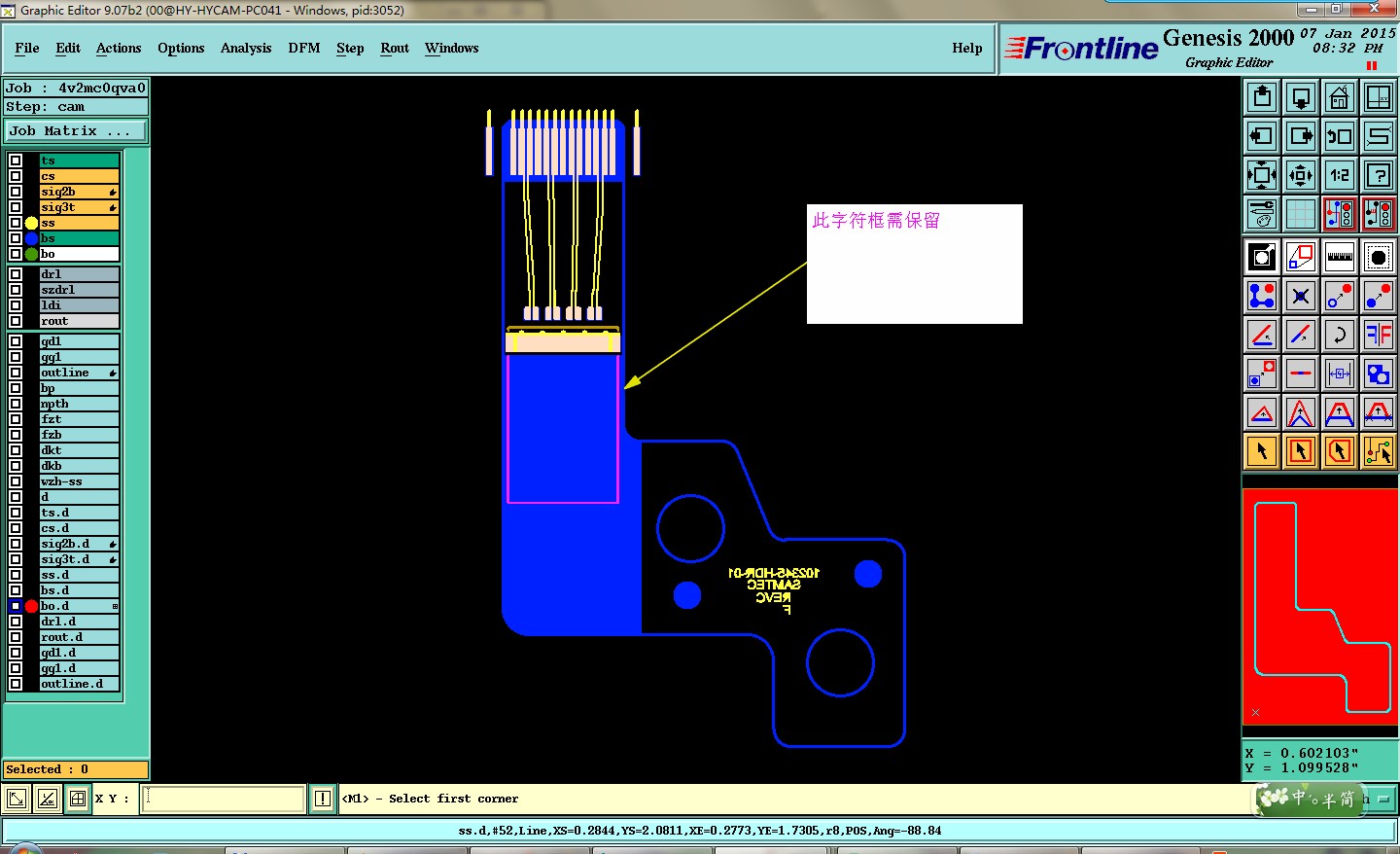The height and width of the screenshot is (854, 1400).
Task: Click the rotate curved arrow icon
Action: (x=1340, y=335)
